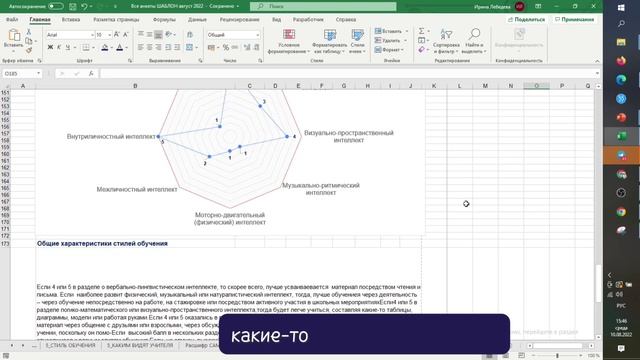Apply the fill color bucket

pos(104,48)
